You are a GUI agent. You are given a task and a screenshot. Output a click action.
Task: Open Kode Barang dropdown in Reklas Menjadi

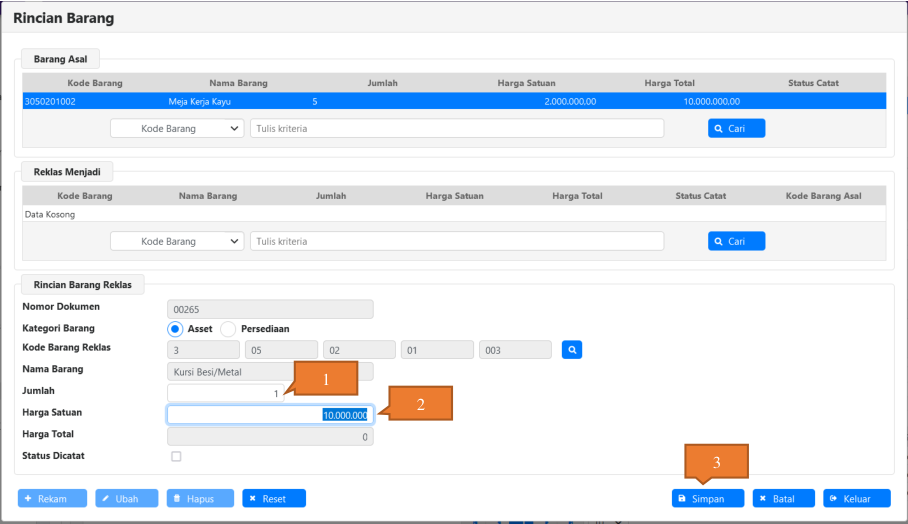(x=178, y=241)
